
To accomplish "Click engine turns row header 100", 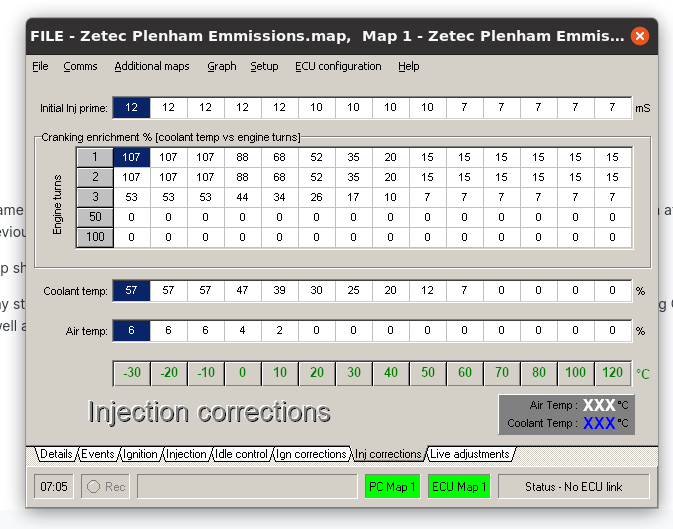I will pyautogui.click(x=95, y=237).
